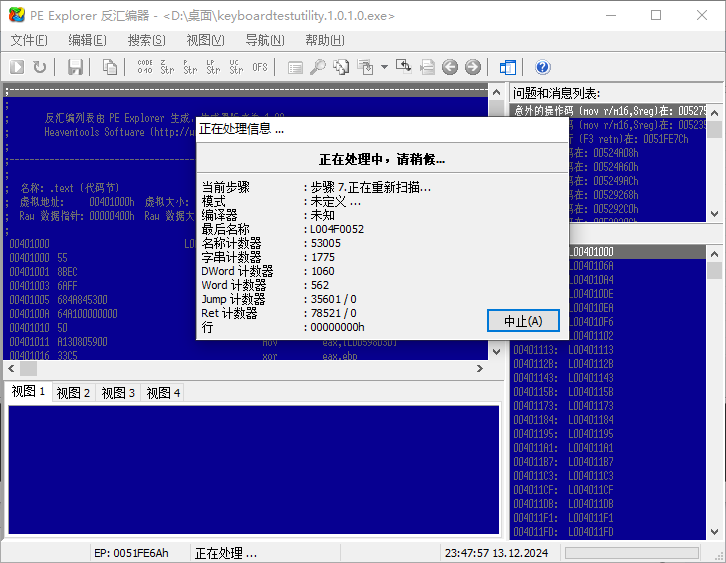Open the 搜索(S) menu

[x=146, y=40]
